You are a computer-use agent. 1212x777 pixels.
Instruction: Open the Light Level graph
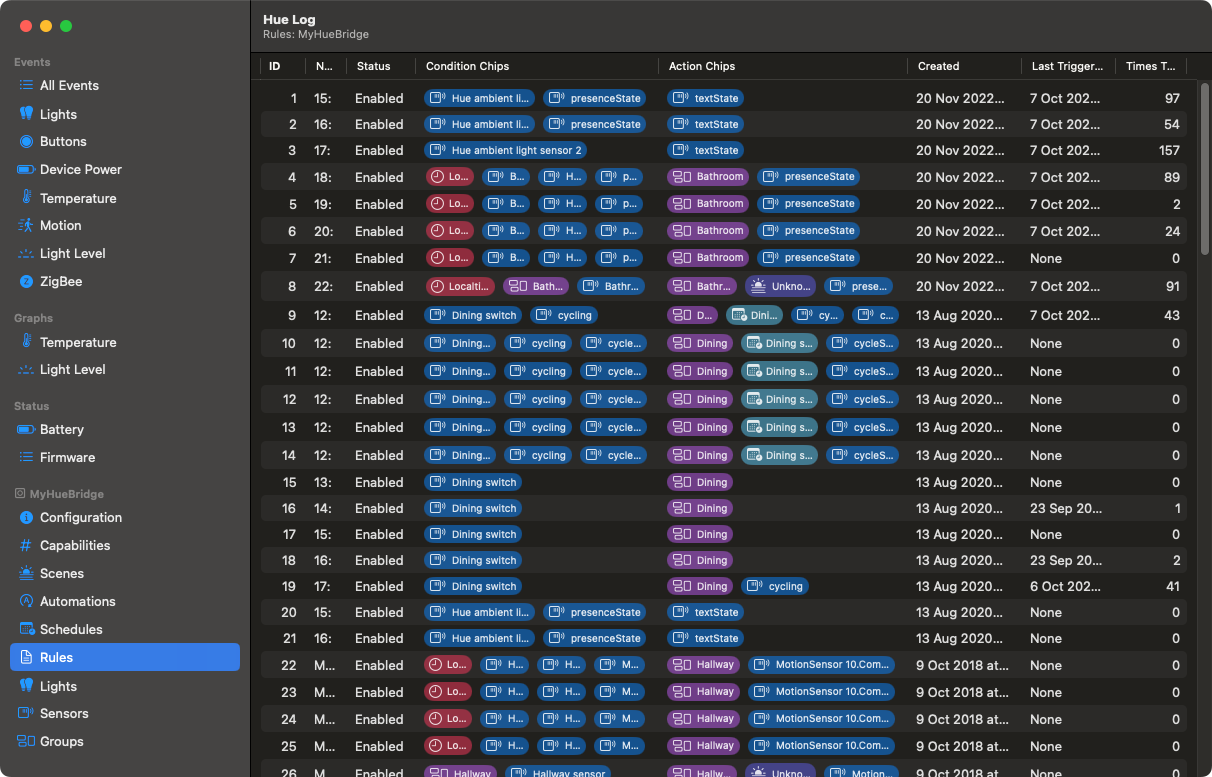point(73,370)
